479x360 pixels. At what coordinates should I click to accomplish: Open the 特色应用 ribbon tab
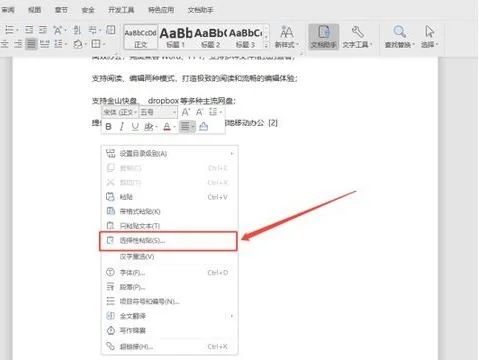(161, 10)
